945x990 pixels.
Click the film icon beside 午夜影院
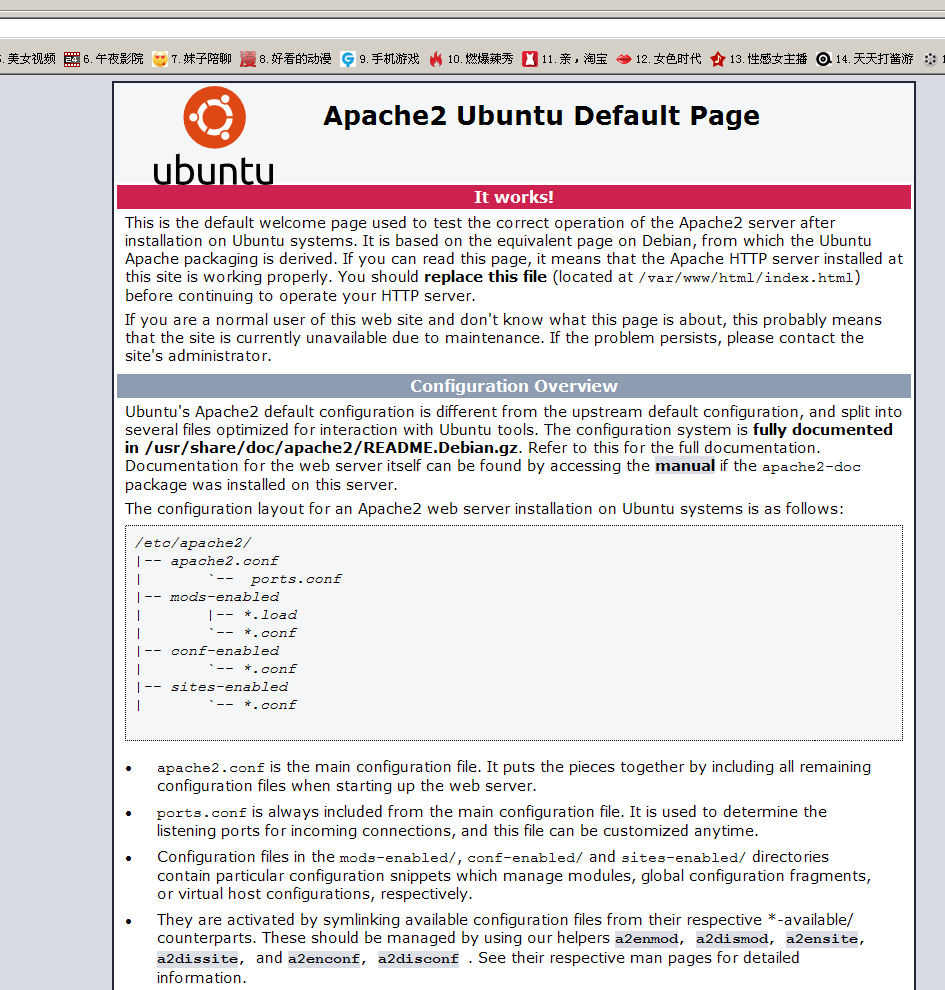point(72,59)
